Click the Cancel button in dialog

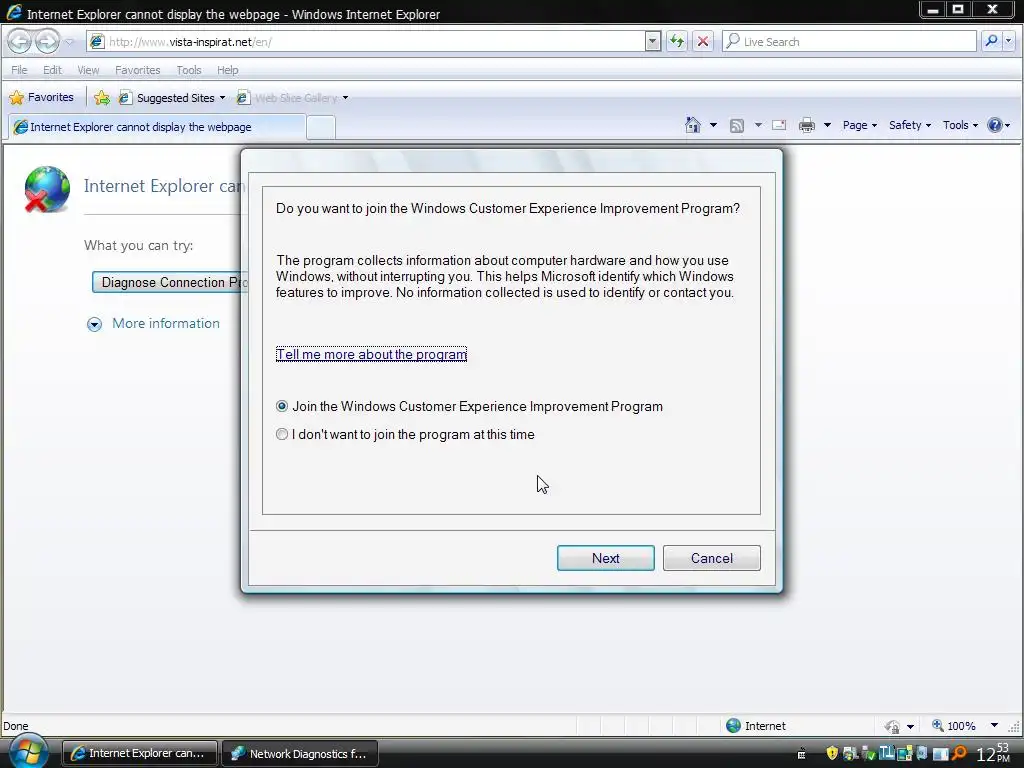tap(712, 558)
